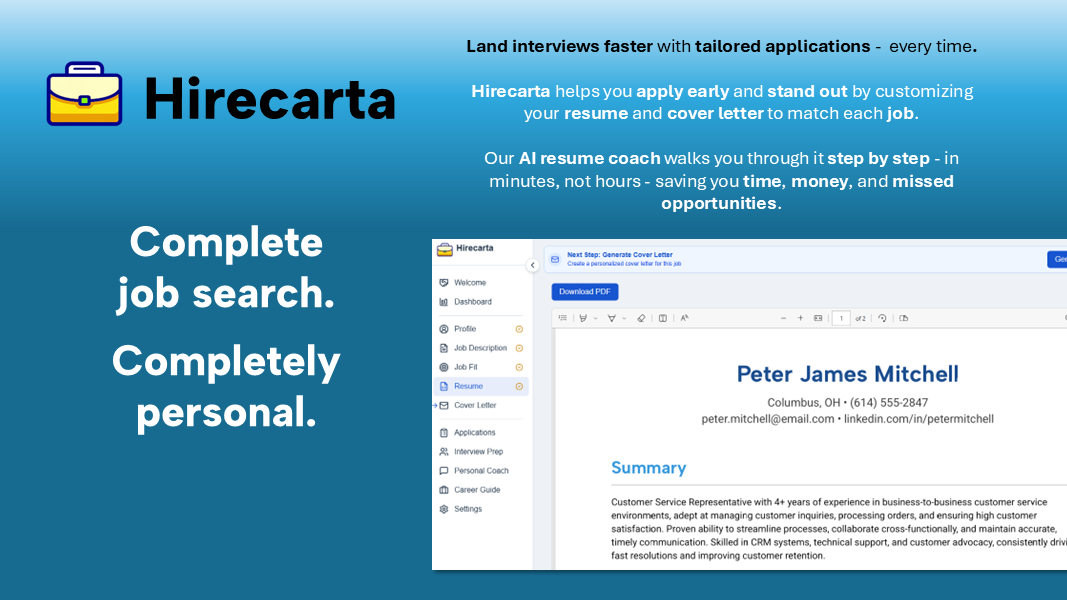This screenshot has height=600, width=1067.
Task: Click the eraser icon in PDF toolbar
Action: [x=641, y=318]
